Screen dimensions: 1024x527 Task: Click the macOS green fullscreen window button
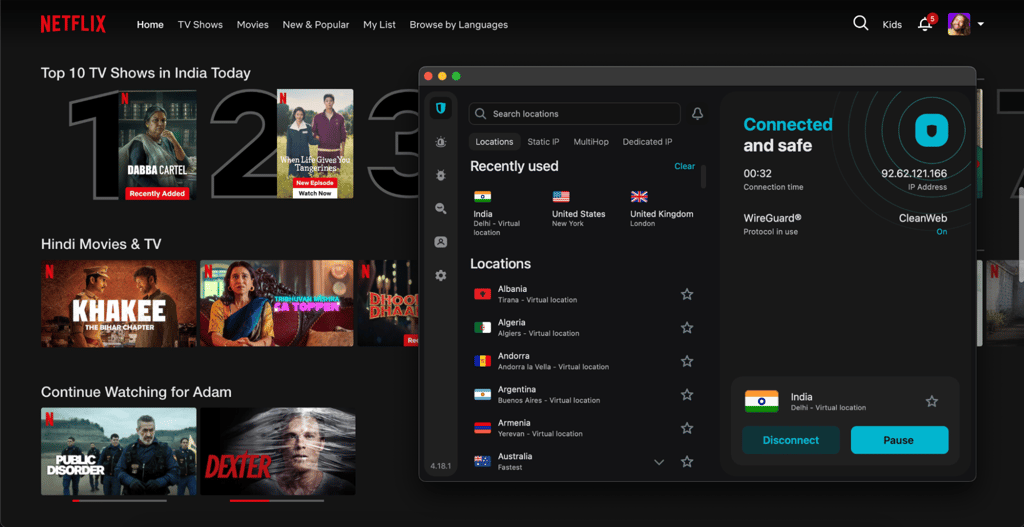(456, 76)
